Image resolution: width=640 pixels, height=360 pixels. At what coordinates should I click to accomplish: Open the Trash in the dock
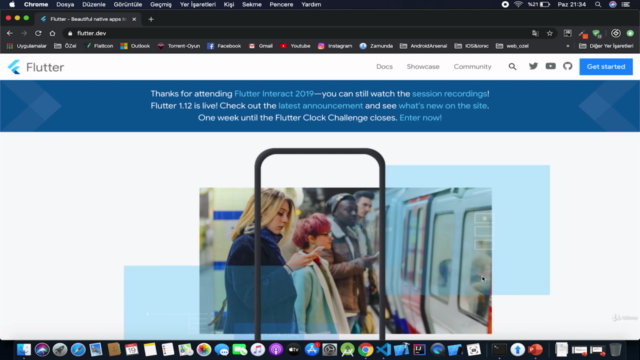[x=616, y=350]
